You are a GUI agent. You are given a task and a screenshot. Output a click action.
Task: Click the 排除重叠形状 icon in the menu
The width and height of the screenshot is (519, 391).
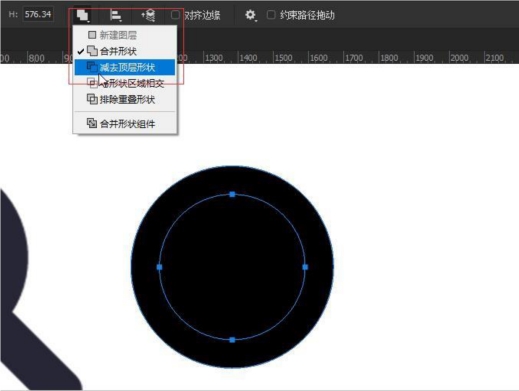click(92, 99)
